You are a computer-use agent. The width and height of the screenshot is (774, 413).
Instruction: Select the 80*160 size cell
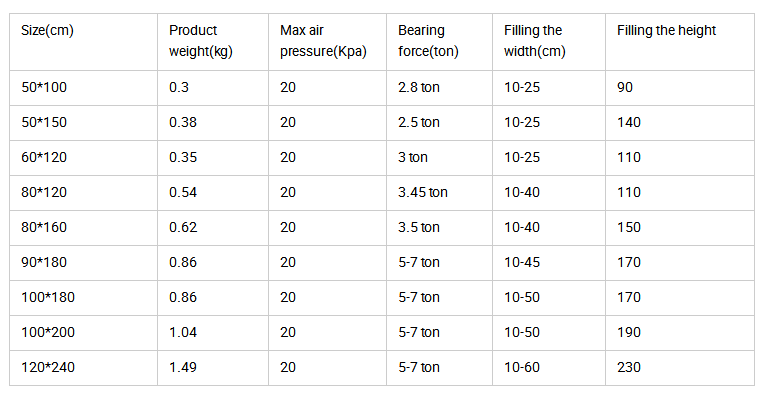[x=44, y=228]
